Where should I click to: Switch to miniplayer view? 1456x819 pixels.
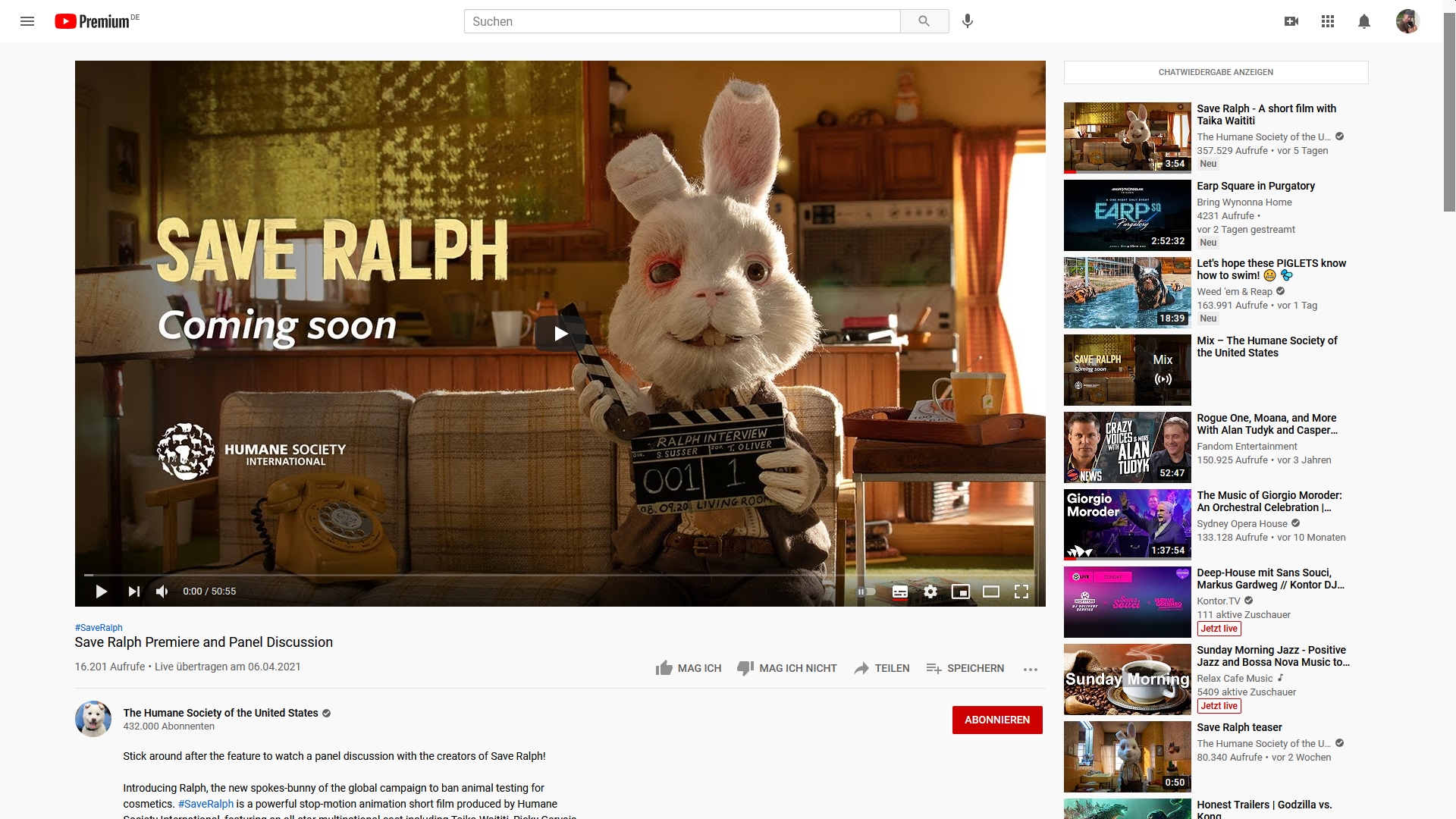[x=961, y=591]
